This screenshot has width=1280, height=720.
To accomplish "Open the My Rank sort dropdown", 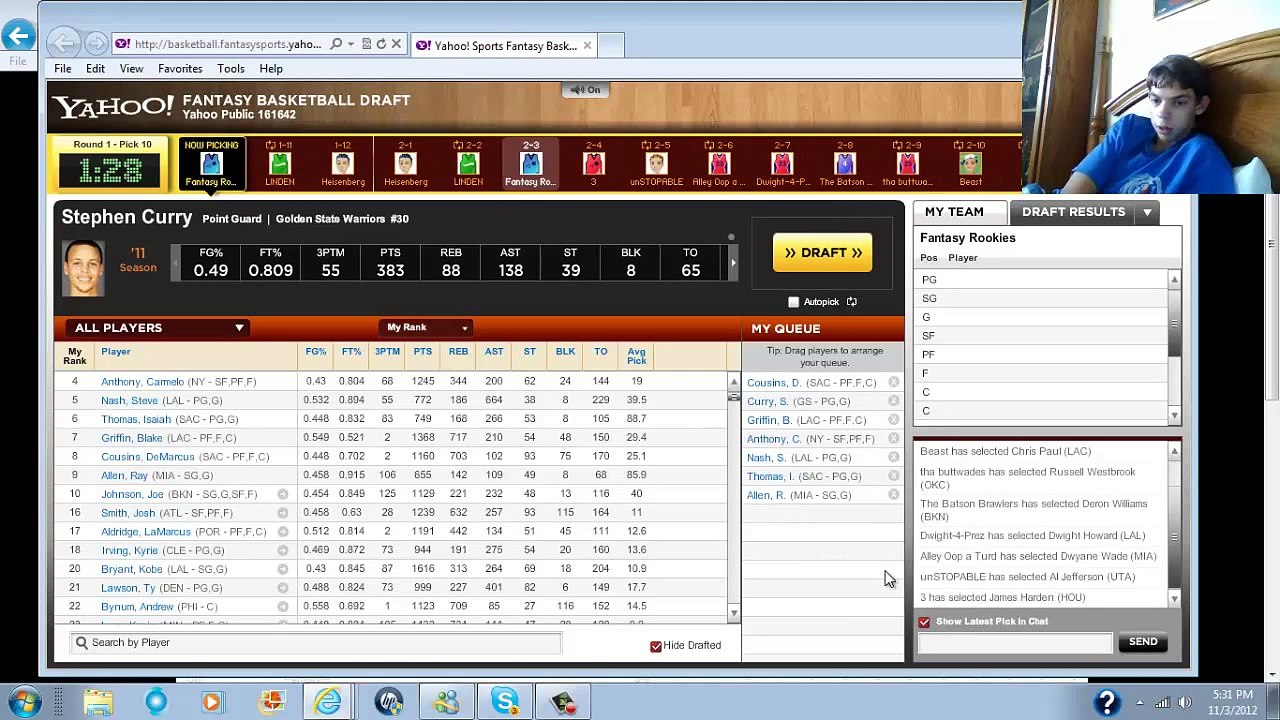I will pos(428,327).
